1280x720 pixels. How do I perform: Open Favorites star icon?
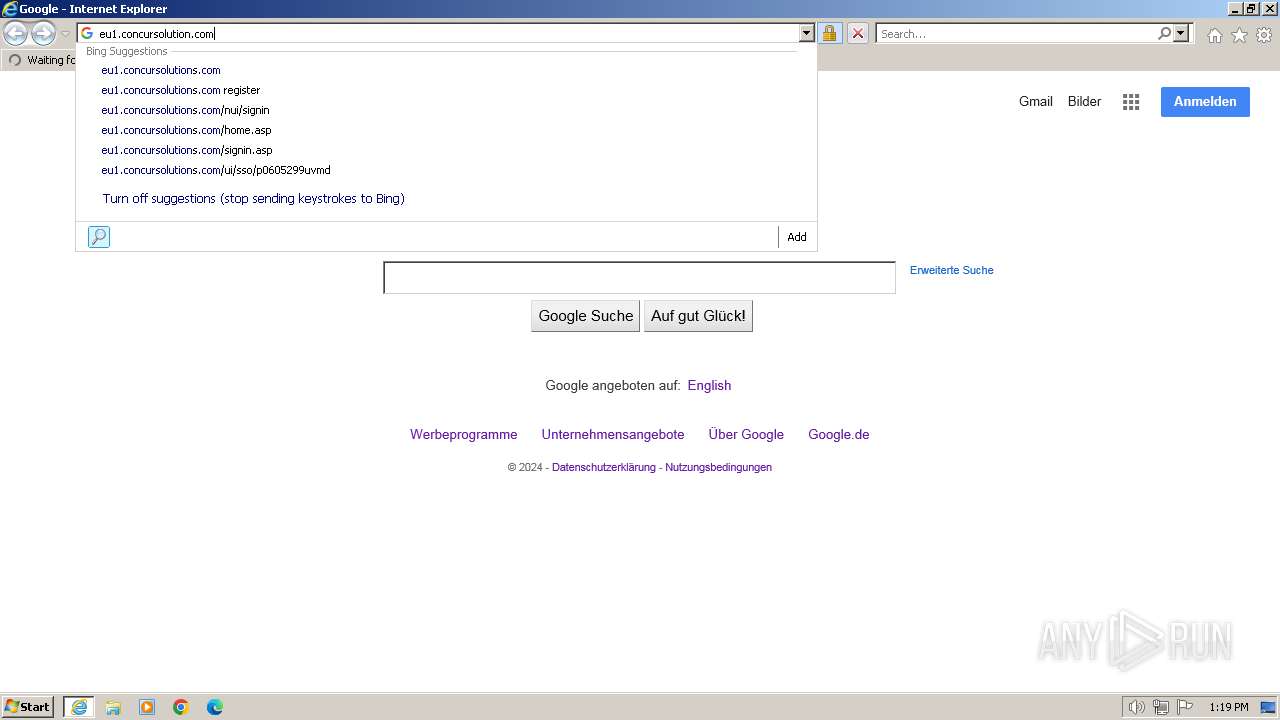pyautogui.click(x=1239, y=35)
